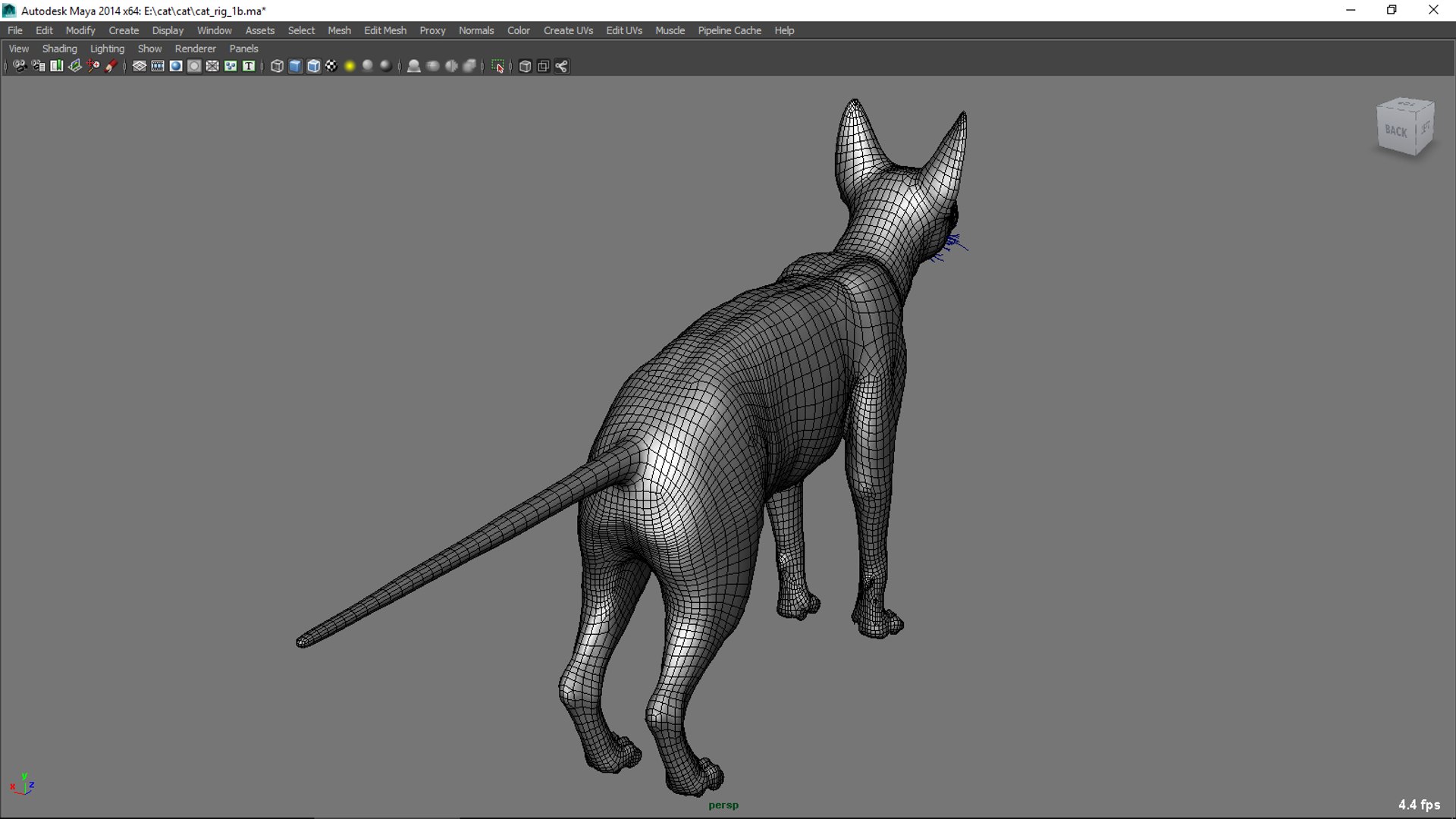Toggle the Gate Mask icon
This screenshot has height=819, width=1456.
194,66
